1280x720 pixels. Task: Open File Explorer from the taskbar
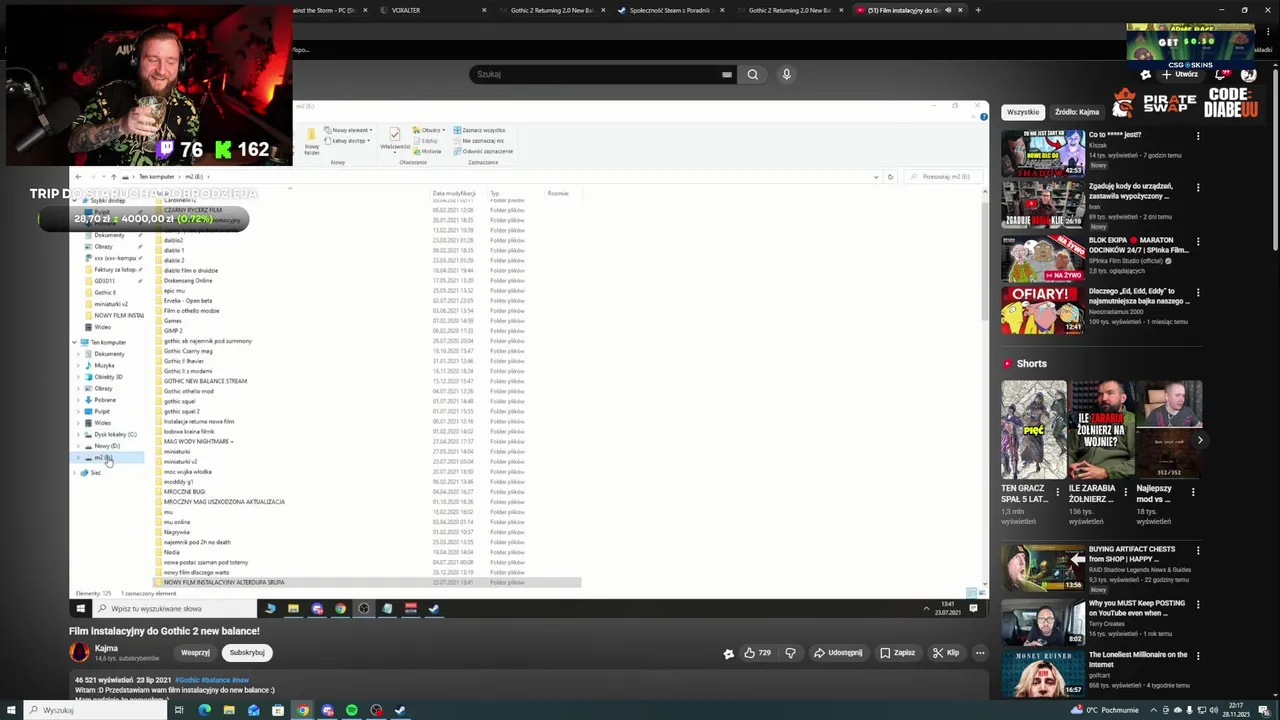click(x=229, y=710)
